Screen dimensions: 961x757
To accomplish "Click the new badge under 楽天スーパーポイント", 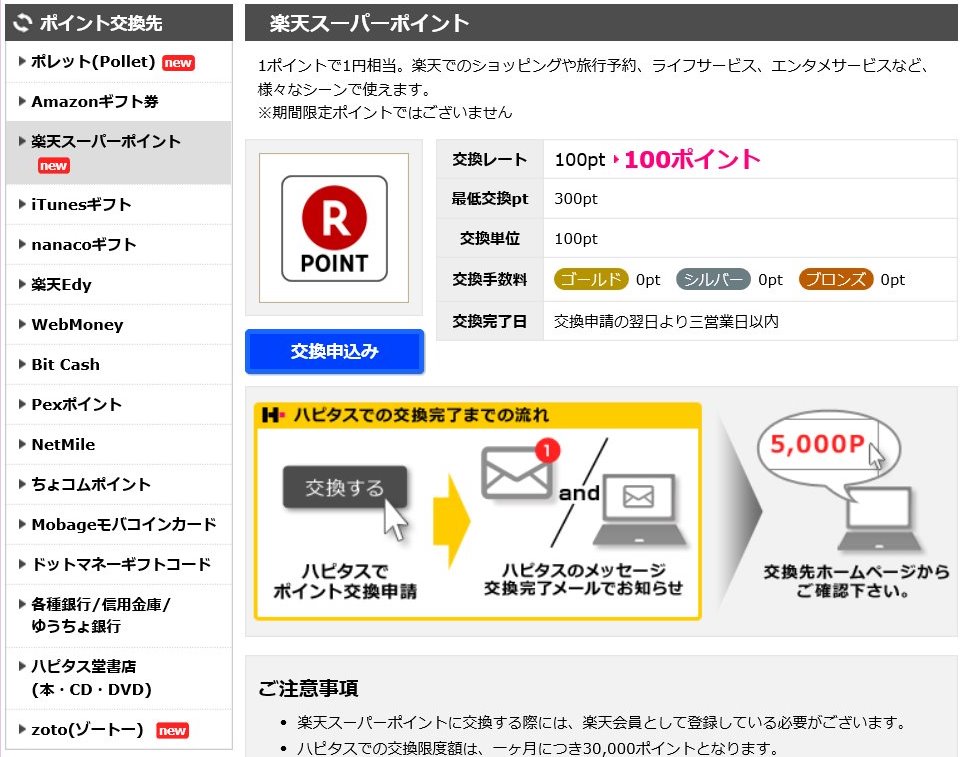I will coord(54,165).
